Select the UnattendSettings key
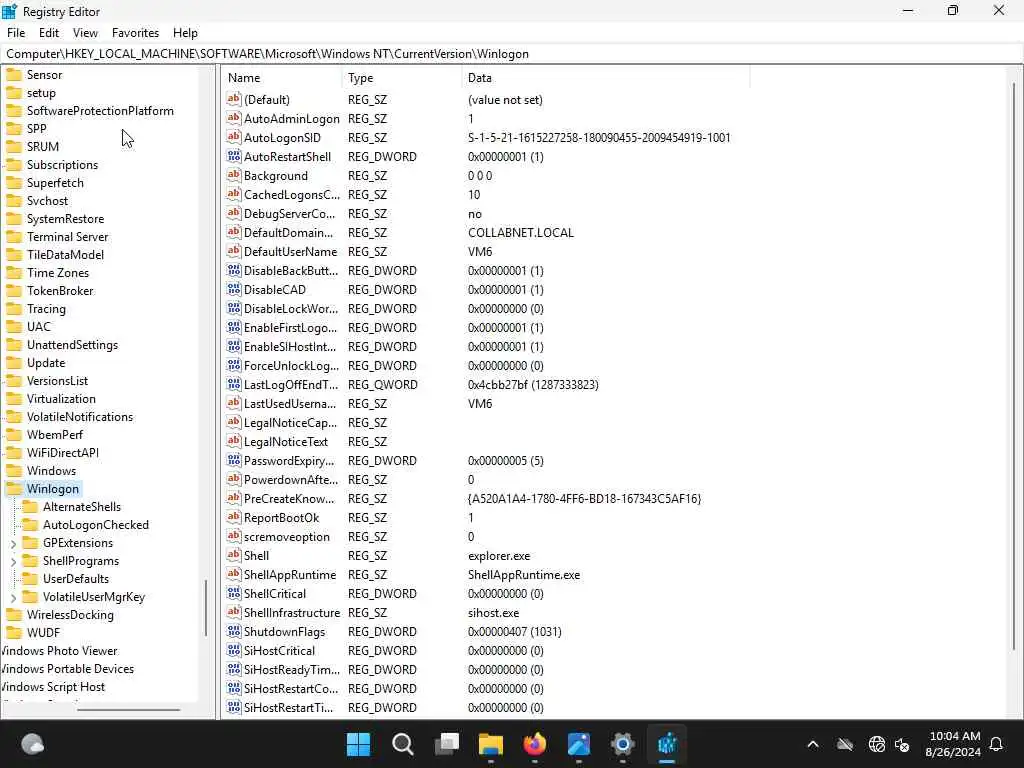Screen dimensions: 1024x768 point(72,345)
